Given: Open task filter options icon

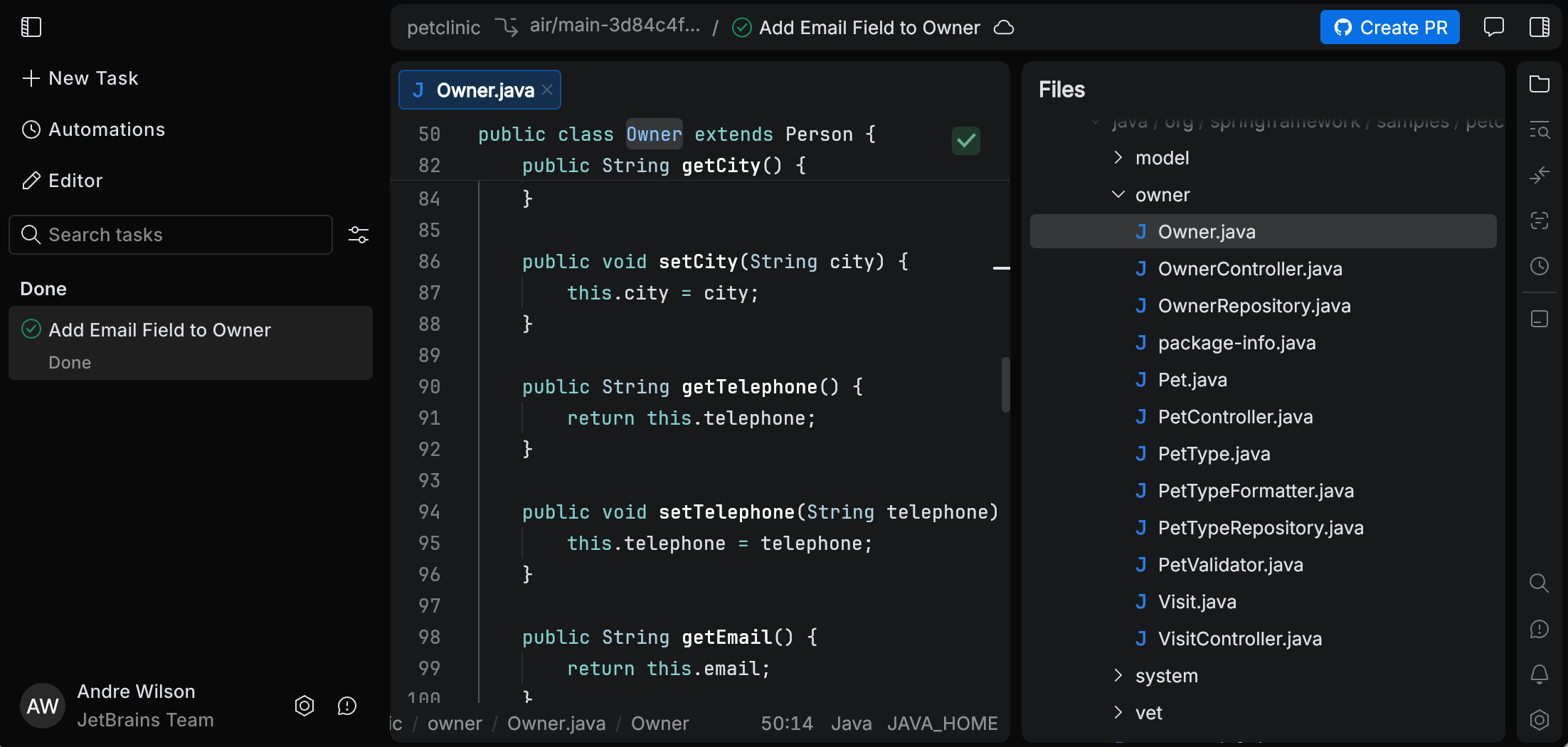Looking at the screenshot, I should click(358, 235).
